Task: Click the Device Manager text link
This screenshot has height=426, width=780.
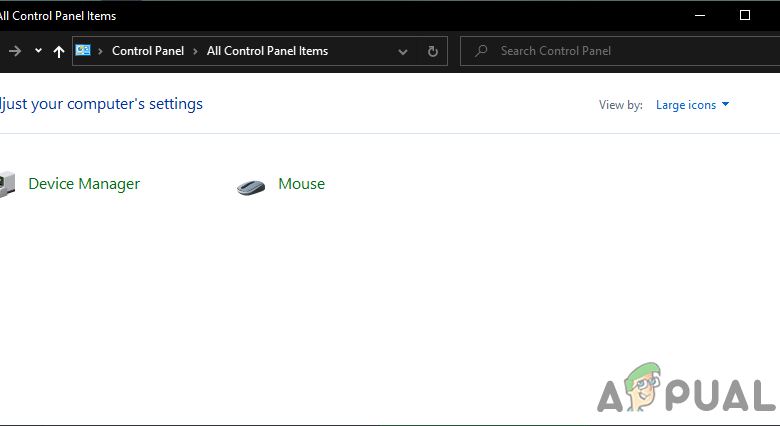Action: [x=84, y=184]
